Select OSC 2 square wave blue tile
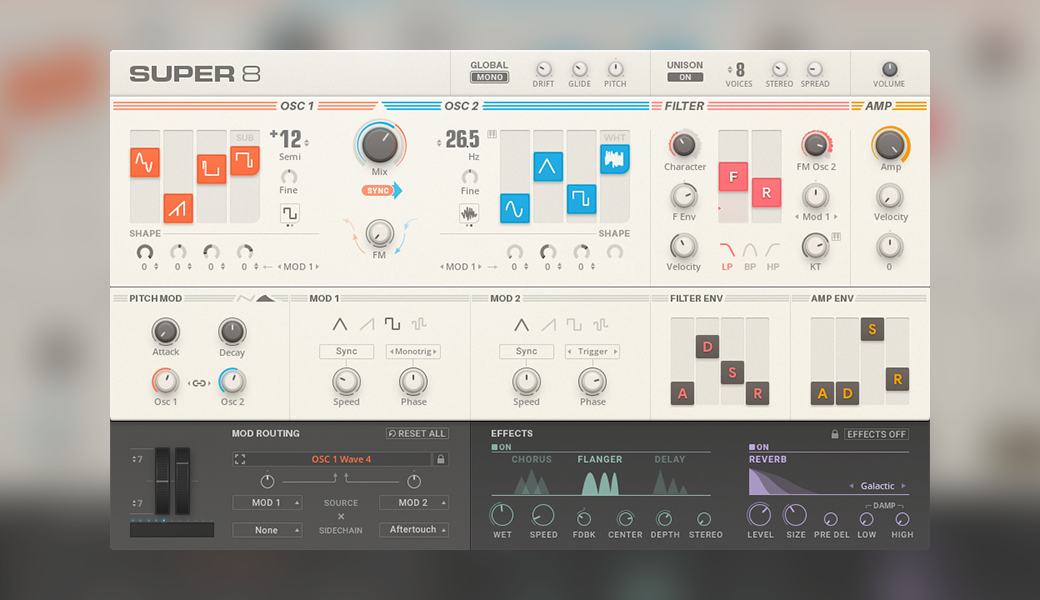The width and height of the screenshot is (1040, 600). (581, 198)
